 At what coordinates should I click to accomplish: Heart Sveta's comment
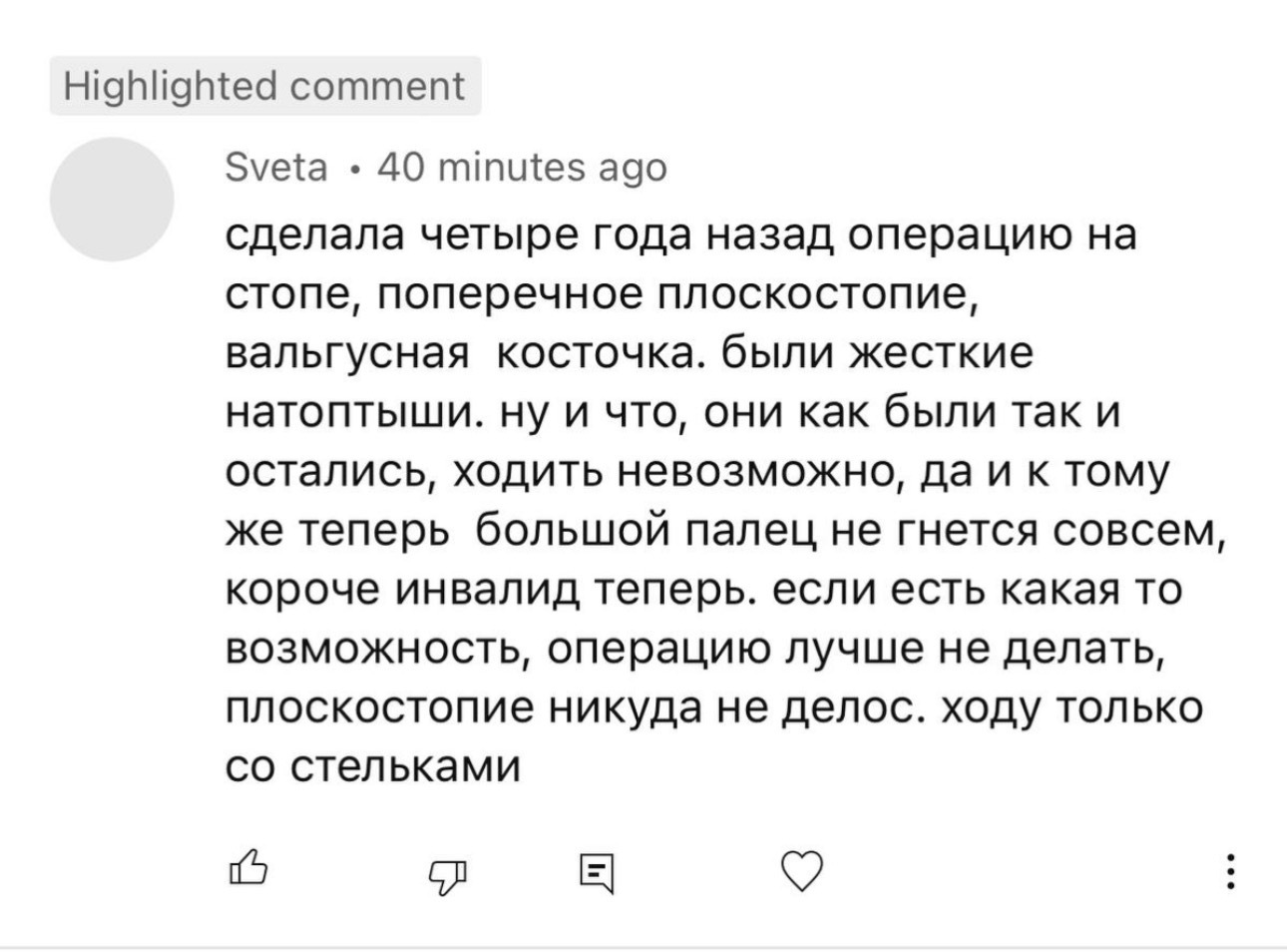pyautogui.click(x=801, y=871)
